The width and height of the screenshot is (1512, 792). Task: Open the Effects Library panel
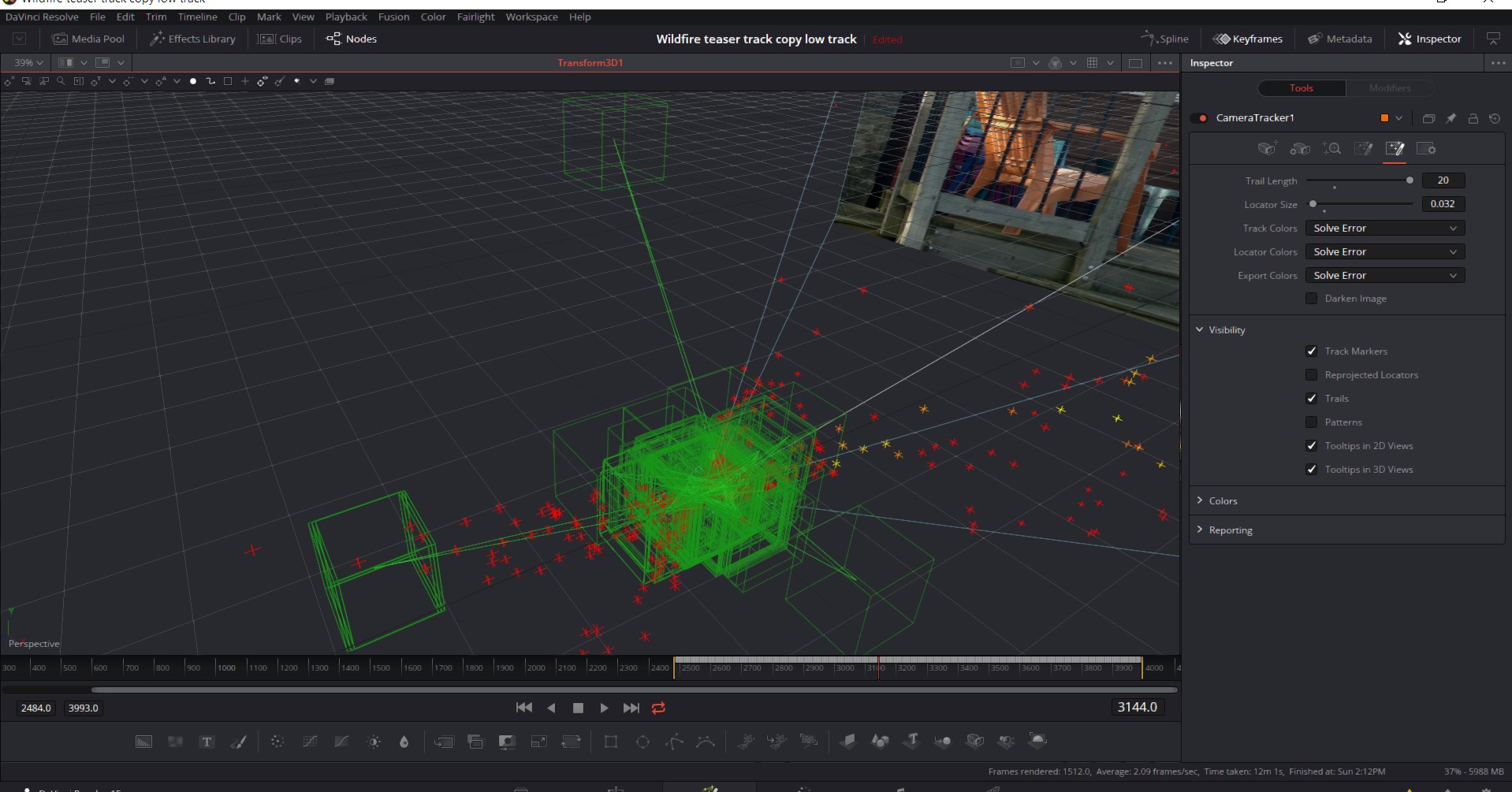[192, 39]
